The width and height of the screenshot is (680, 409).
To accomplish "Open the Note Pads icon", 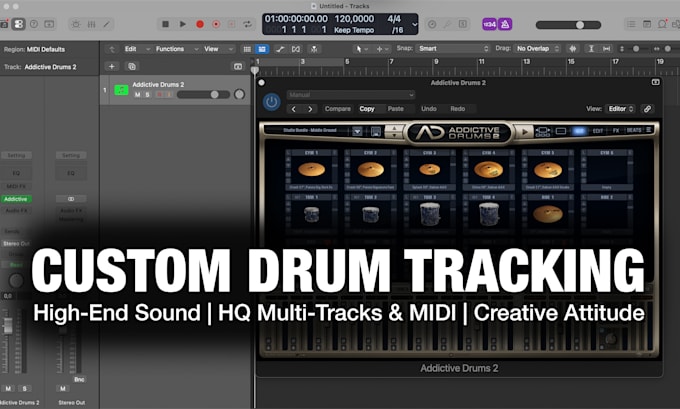I will (647, 24).
